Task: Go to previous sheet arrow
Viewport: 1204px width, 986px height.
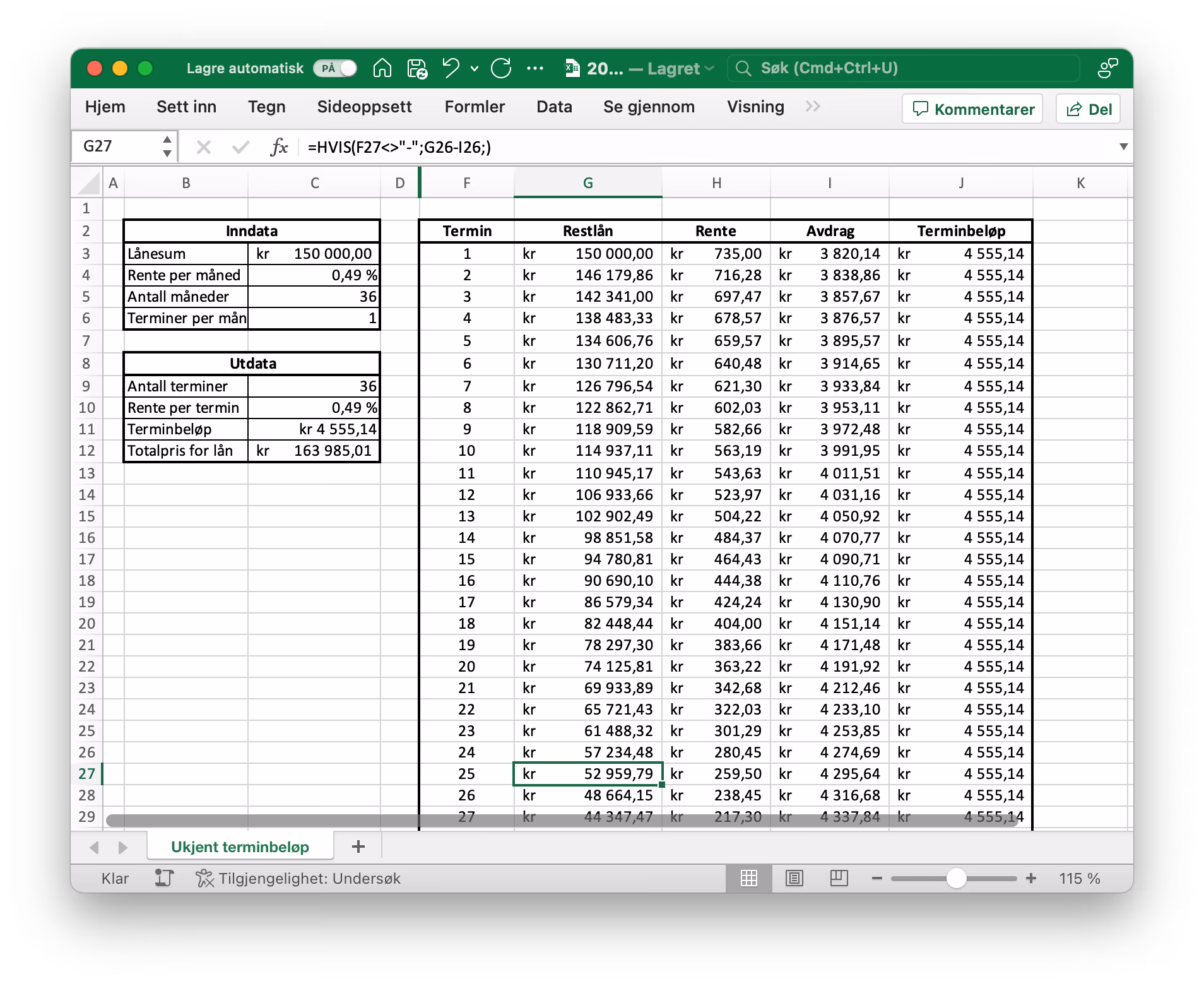Action: (95, 847)
